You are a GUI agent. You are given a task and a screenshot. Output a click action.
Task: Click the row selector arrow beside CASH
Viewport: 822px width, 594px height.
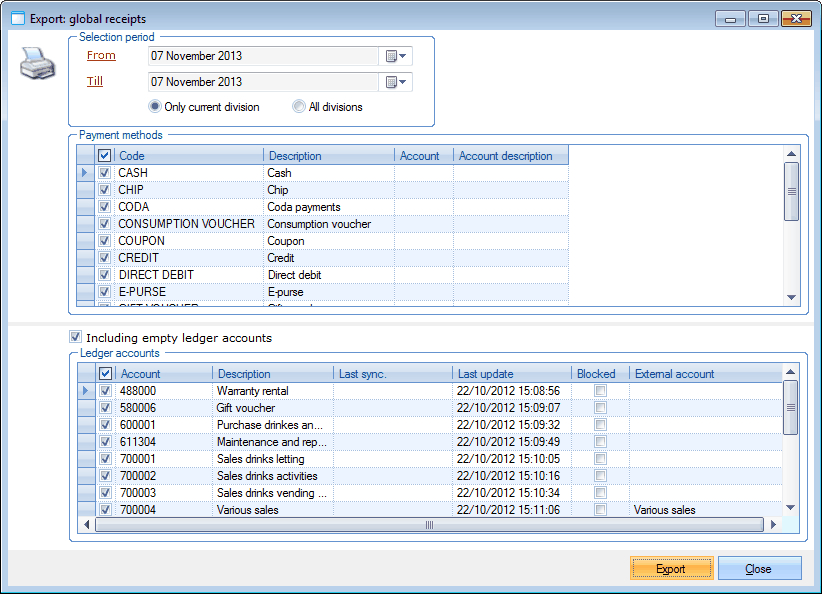coord(85,172)
